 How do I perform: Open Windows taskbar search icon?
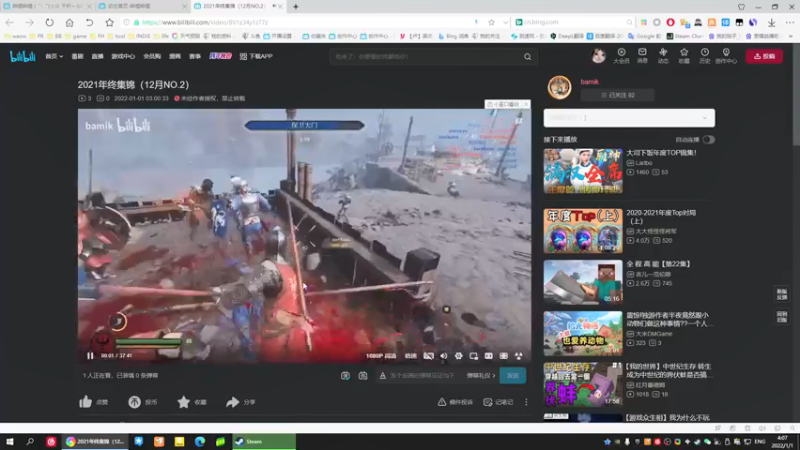30,441
